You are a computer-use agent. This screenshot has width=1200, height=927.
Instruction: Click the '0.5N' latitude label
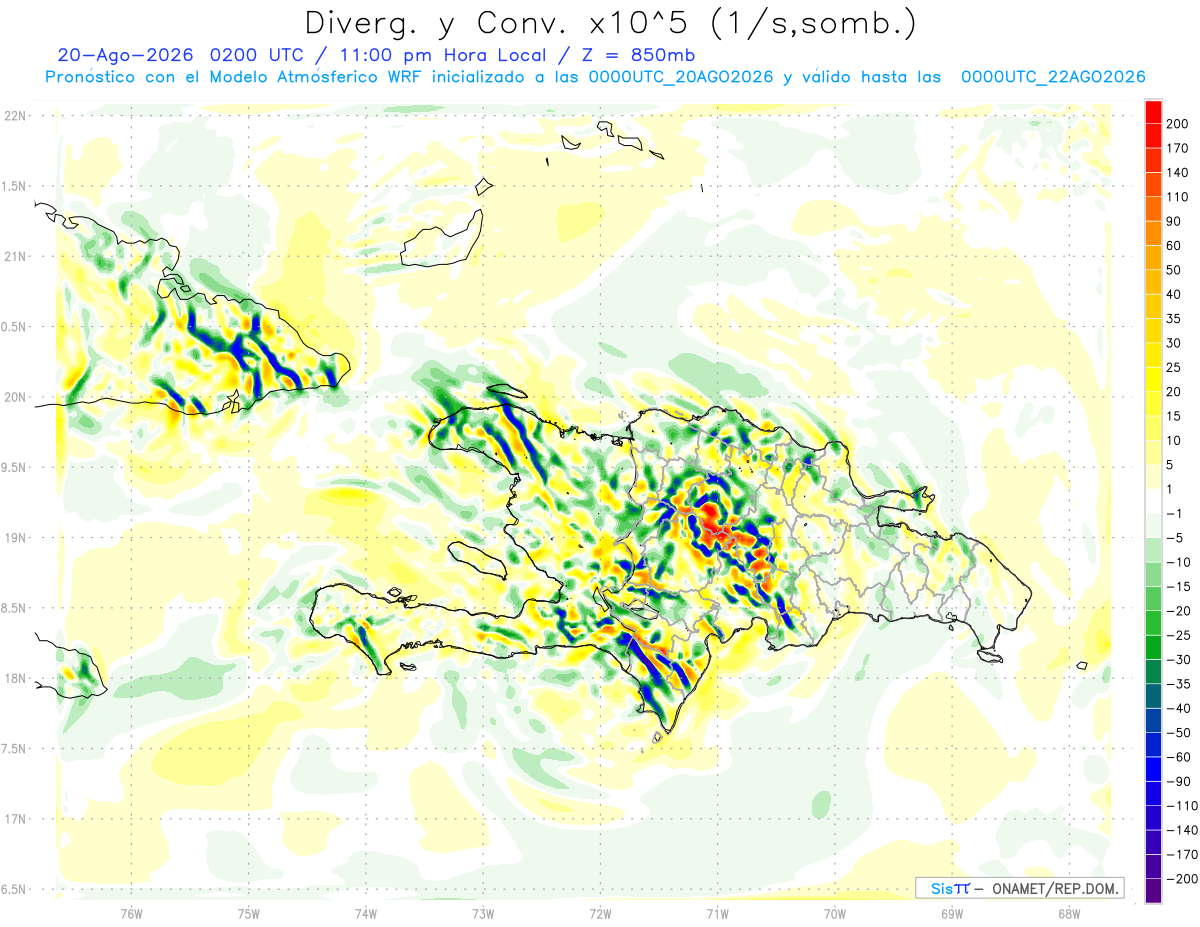(15, 326)
